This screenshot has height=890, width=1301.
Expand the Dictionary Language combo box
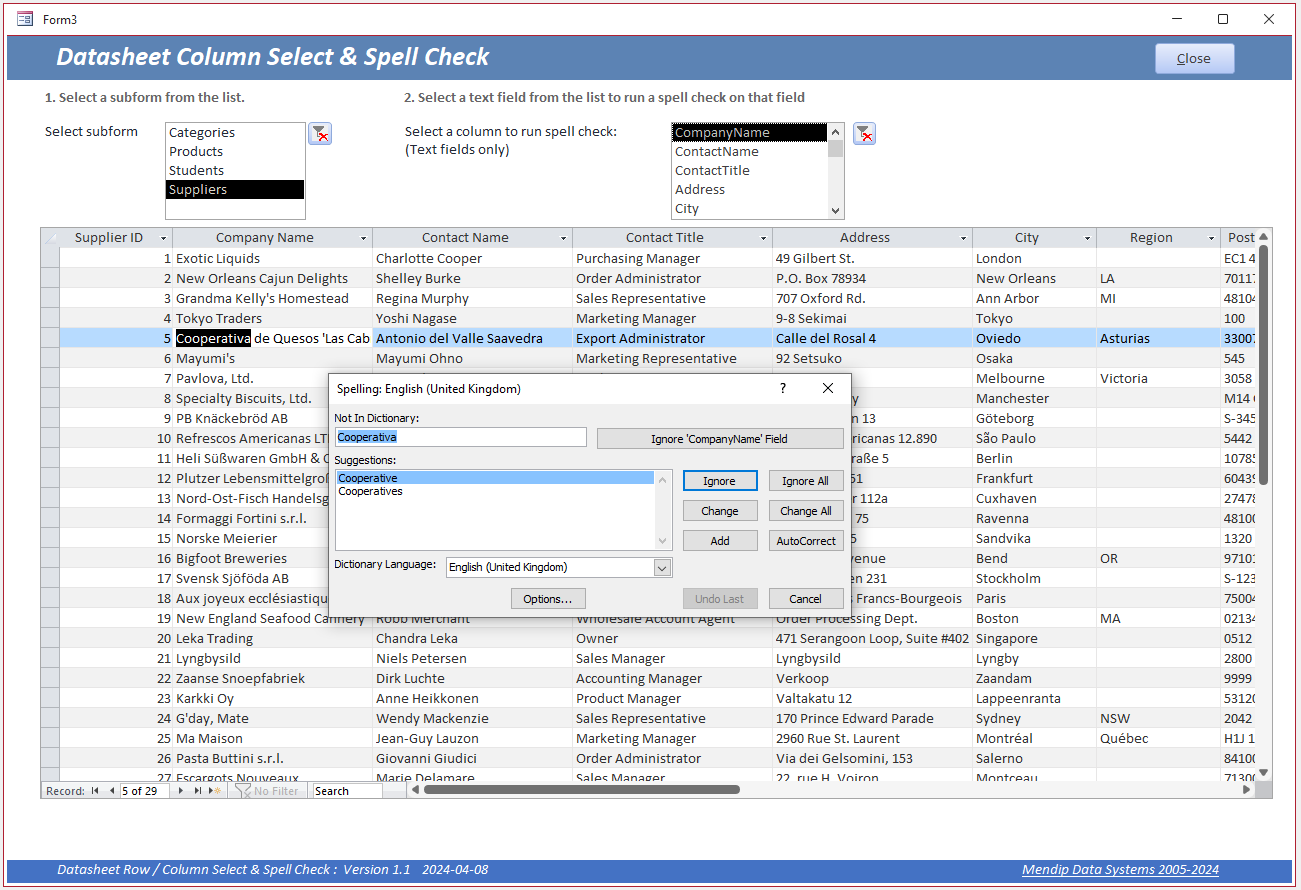click(662, 568)
